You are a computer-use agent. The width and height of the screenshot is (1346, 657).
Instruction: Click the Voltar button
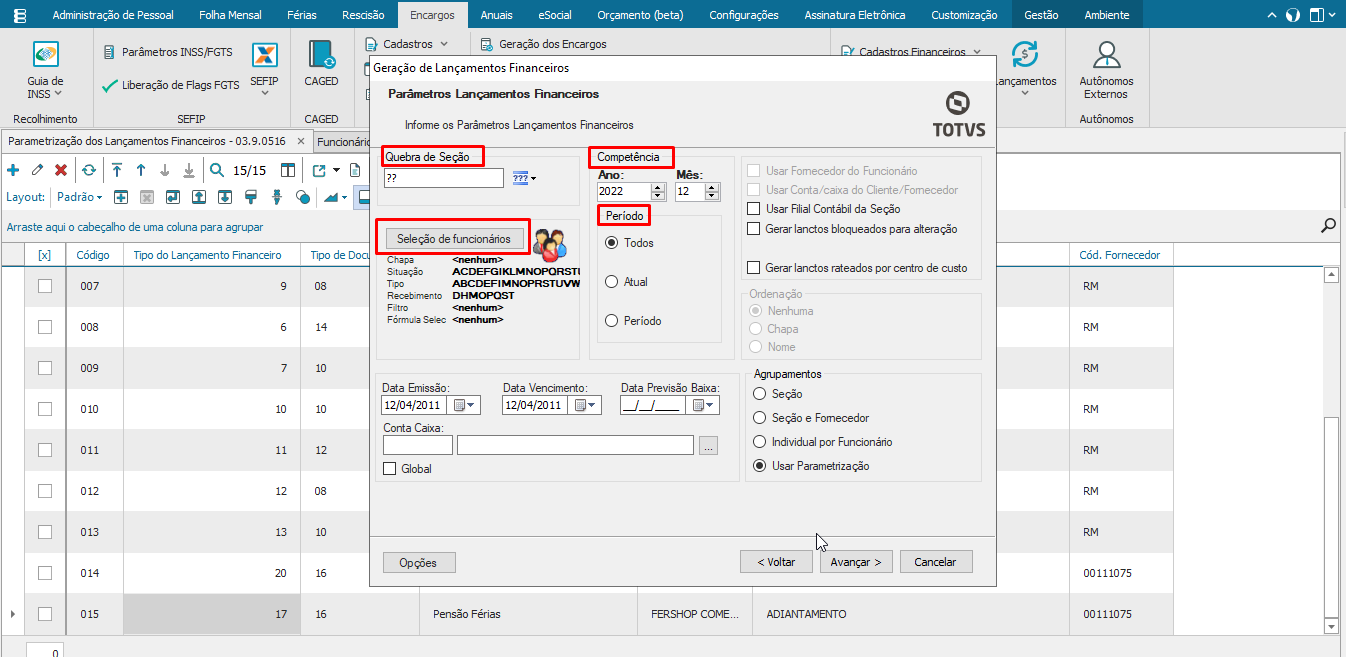(776, 562)
